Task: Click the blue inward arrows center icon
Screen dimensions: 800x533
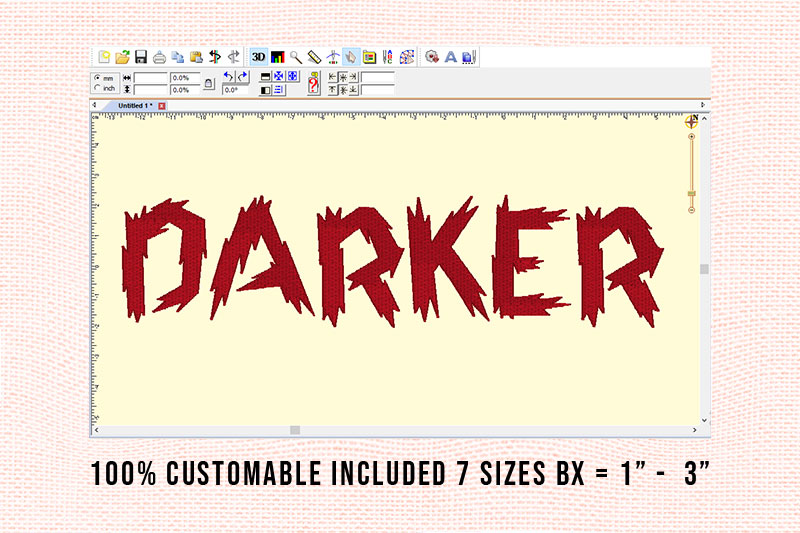Action: coord(279,77)
